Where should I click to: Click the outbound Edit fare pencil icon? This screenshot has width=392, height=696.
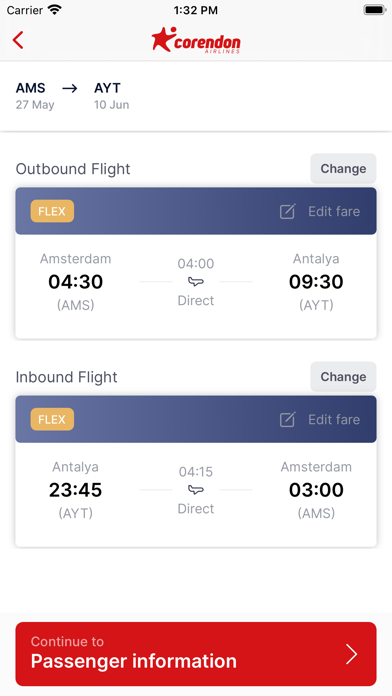pyautogui.click(x=287, y=211)
